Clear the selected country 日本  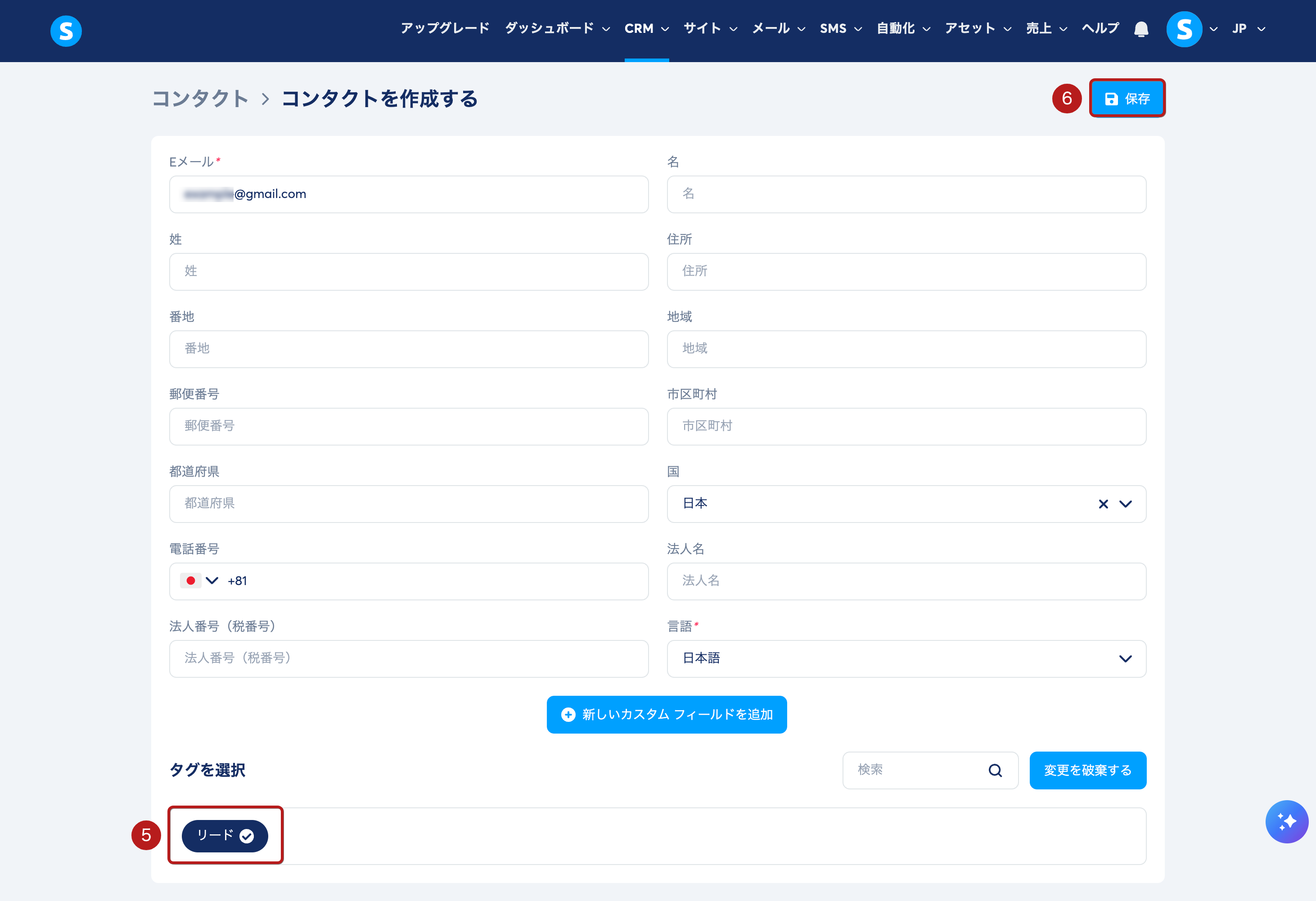point(1103,504)
